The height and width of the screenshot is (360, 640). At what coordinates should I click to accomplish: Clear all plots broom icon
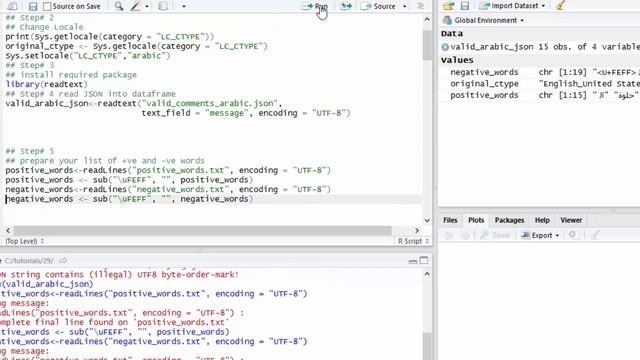pos(596,235)
